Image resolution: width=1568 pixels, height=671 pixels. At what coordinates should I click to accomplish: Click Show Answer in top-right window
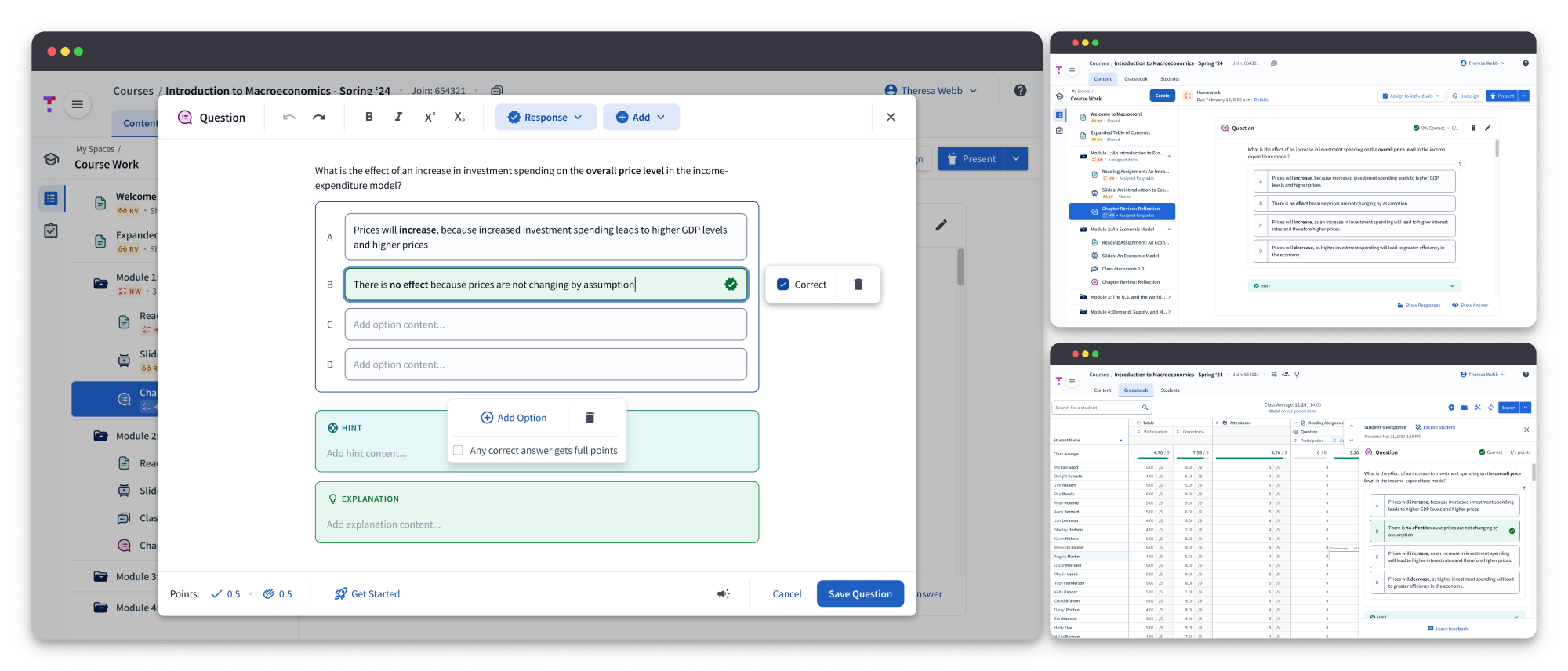click(1470, 305)
